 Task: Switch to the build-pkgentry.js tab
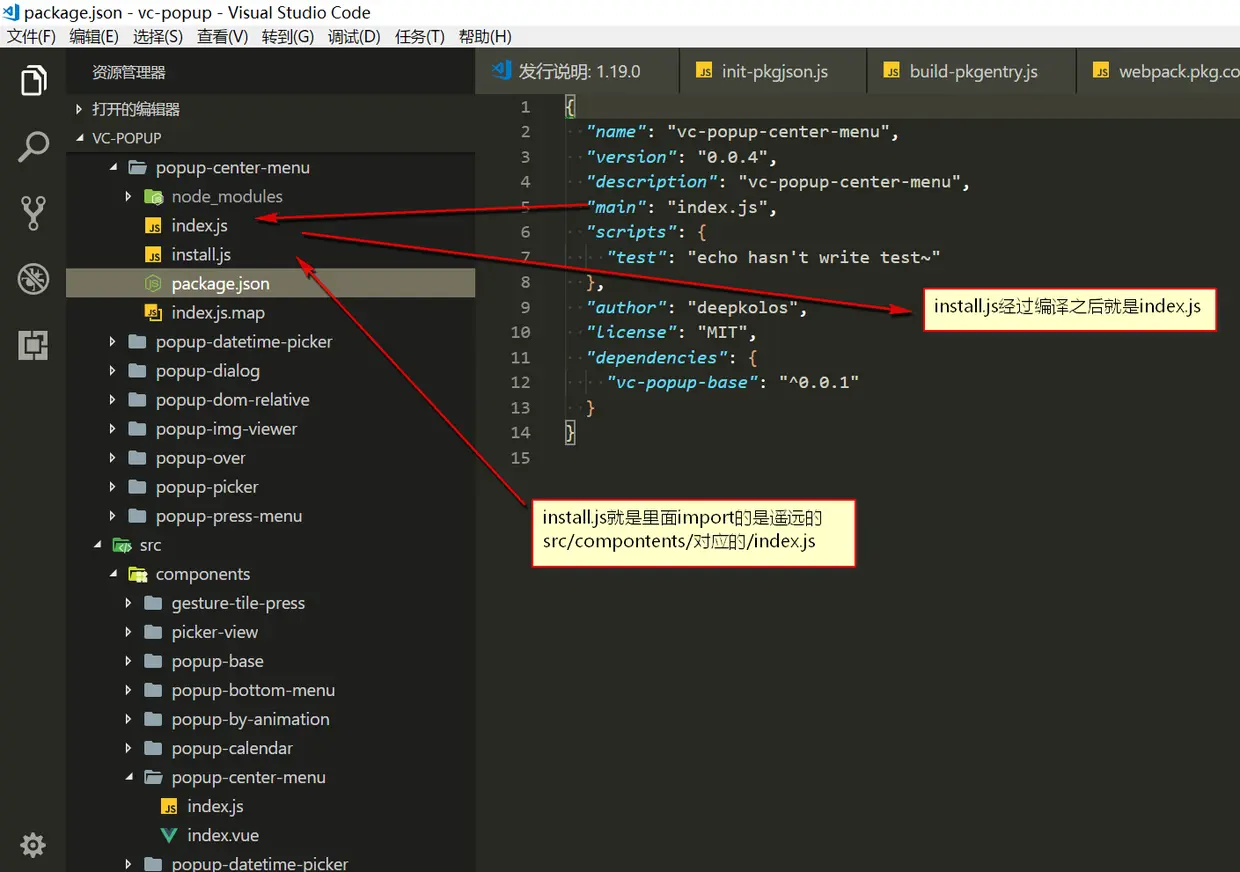pos(971,72)
